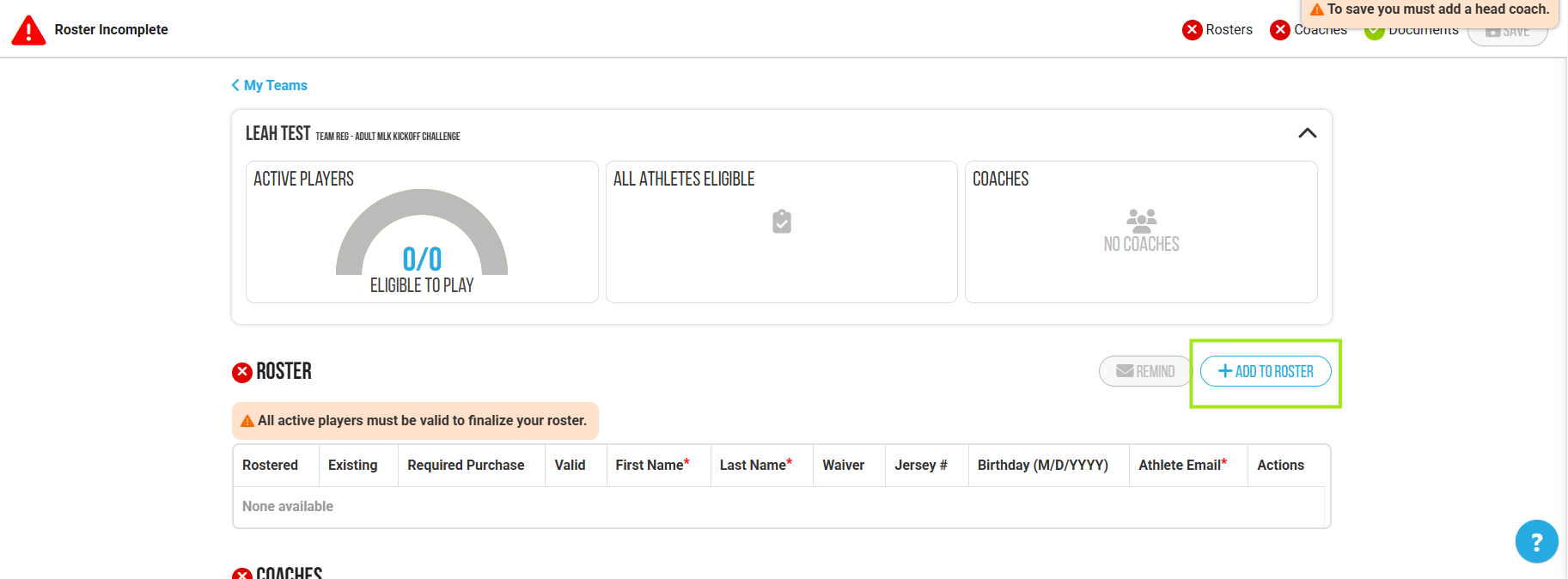
Task: Click the Athlete Email column header
Action: [x=1180, y=465]
